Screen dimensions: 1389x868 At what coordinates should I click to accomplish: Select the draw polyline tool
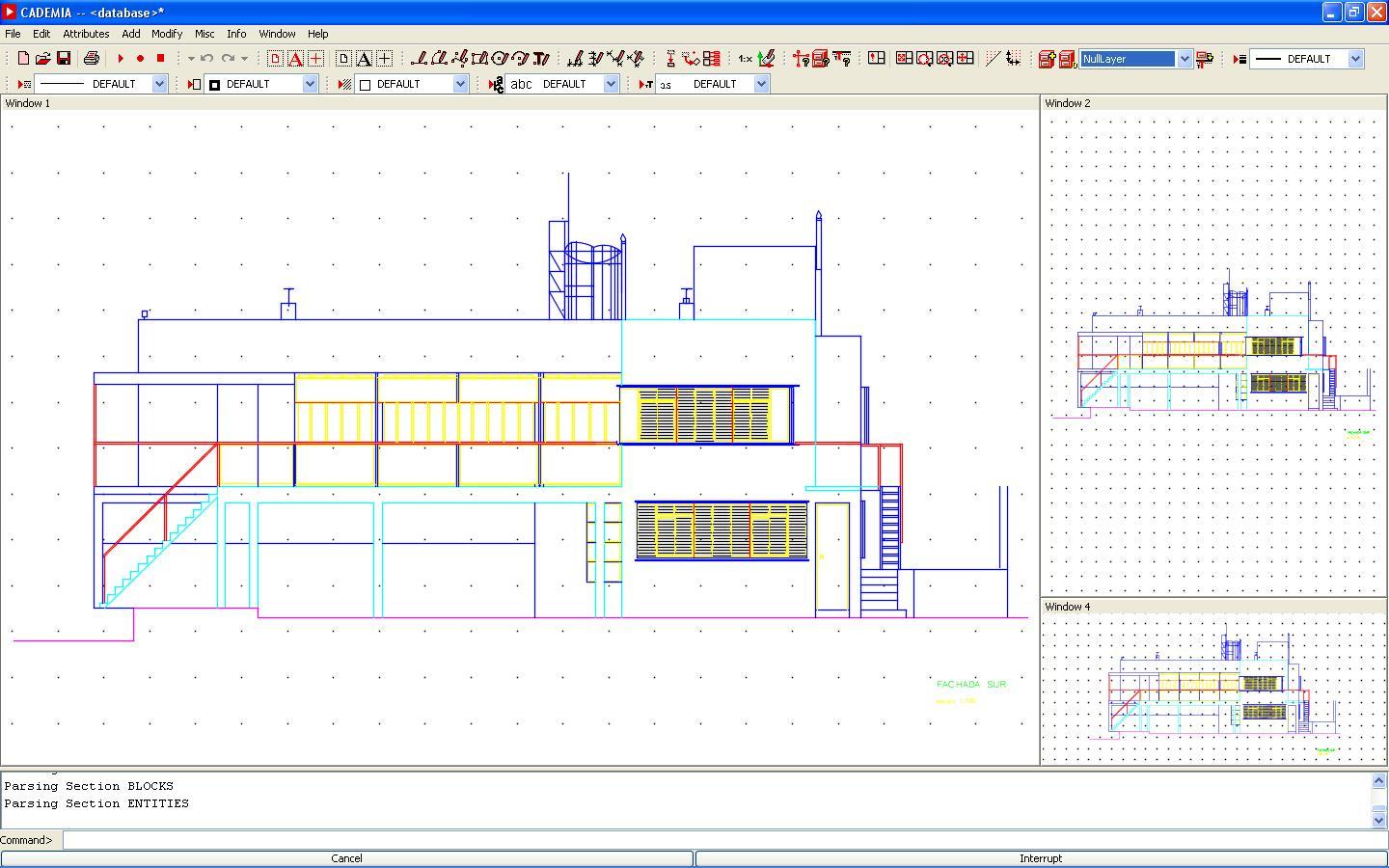tap(440, 59)
